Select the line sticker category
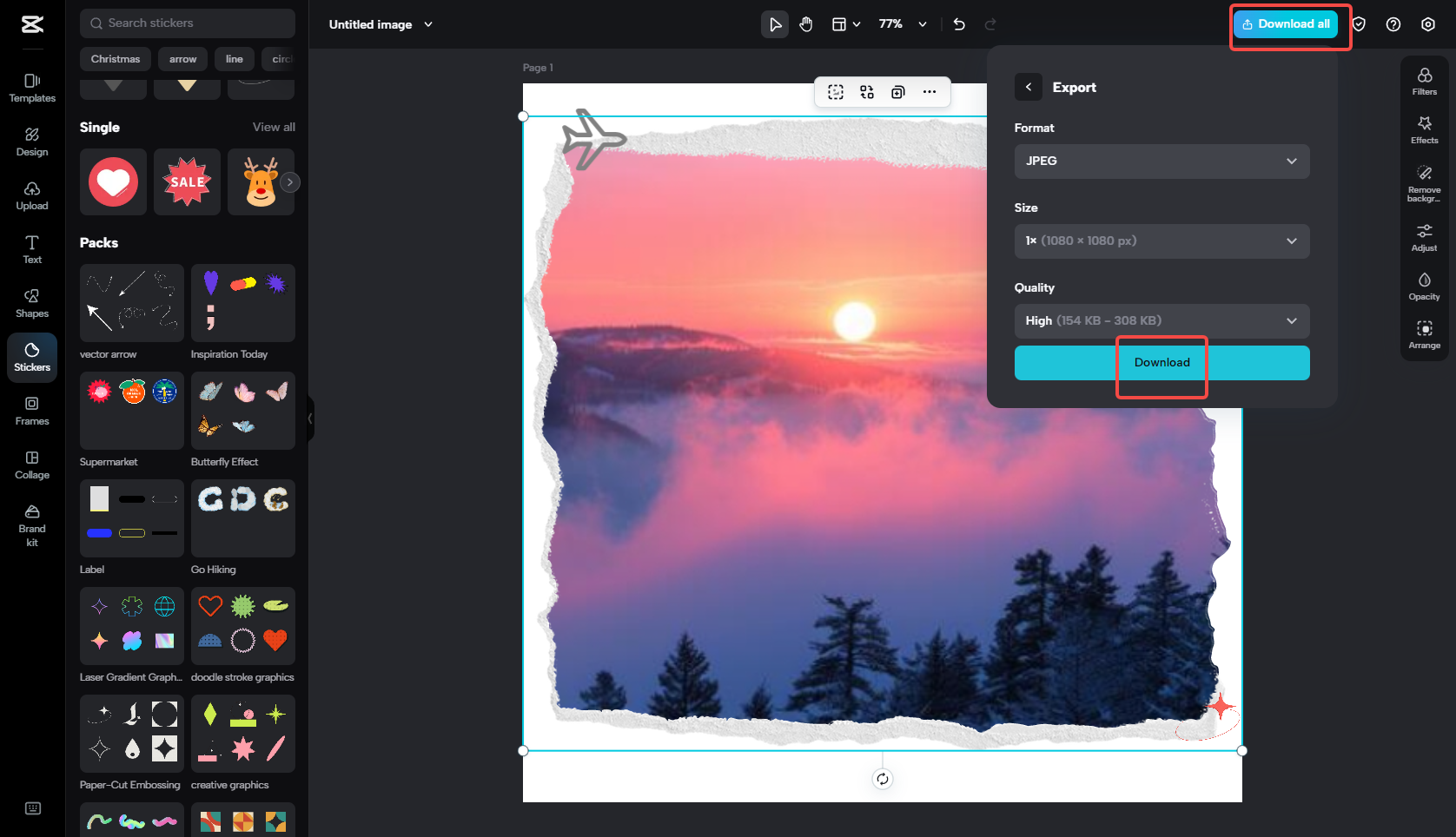The height and width of the screenshot is (837, 1456). (234, 59)
